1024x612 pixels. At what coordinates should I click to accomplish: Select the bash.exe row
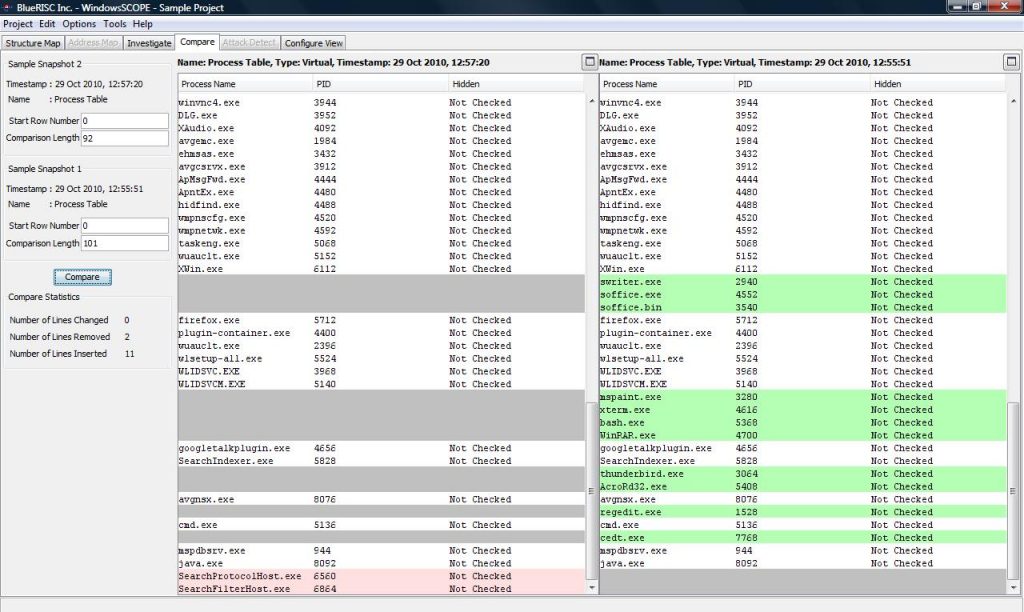click(x=803, y=423)
